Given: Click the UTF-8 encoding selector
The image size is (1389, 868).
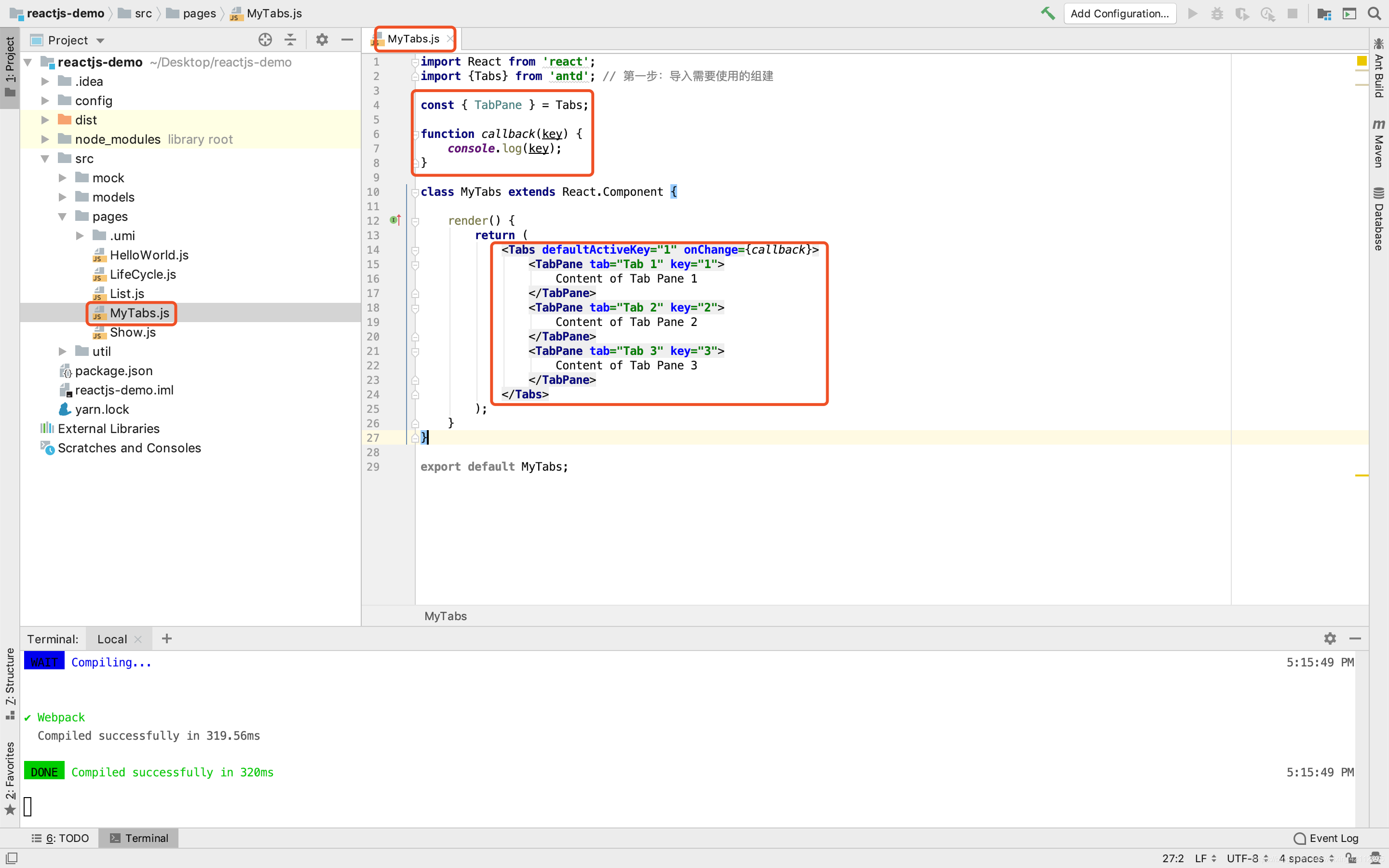Looking at the screenshot, I should coord(1247,858).
